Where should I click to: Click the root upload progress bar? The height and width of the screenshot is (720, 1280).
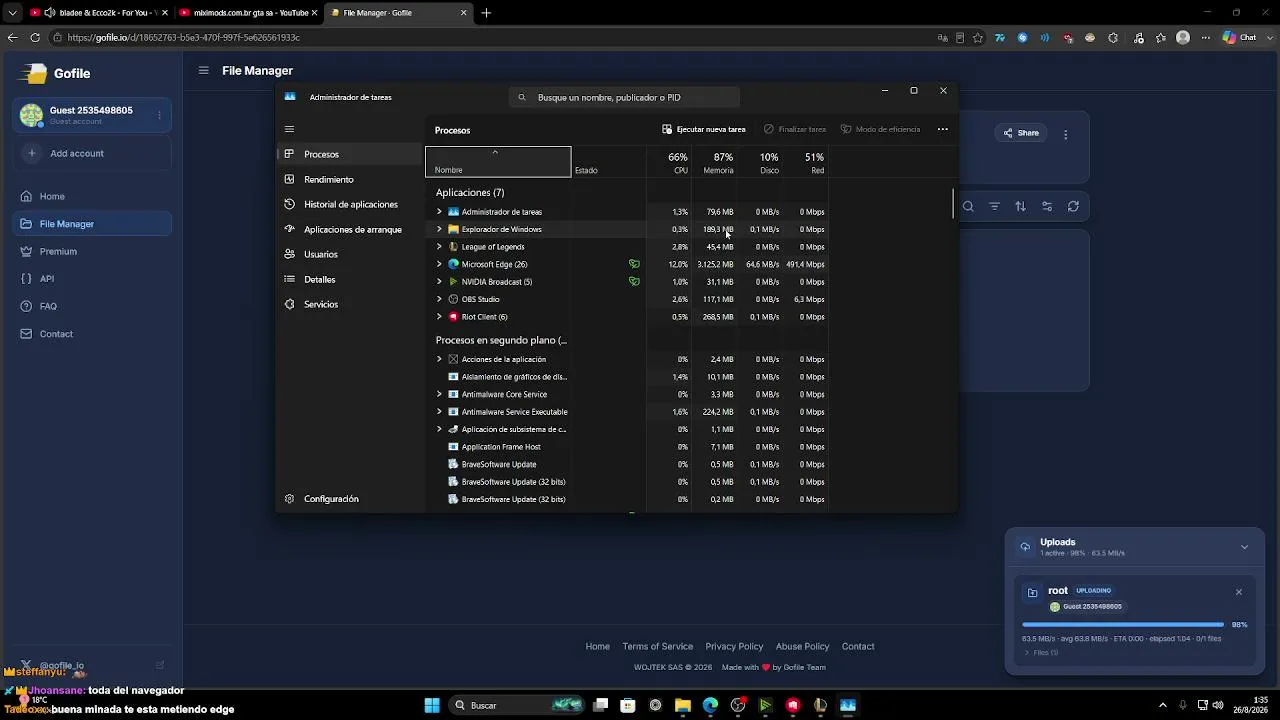point(1123,625)
